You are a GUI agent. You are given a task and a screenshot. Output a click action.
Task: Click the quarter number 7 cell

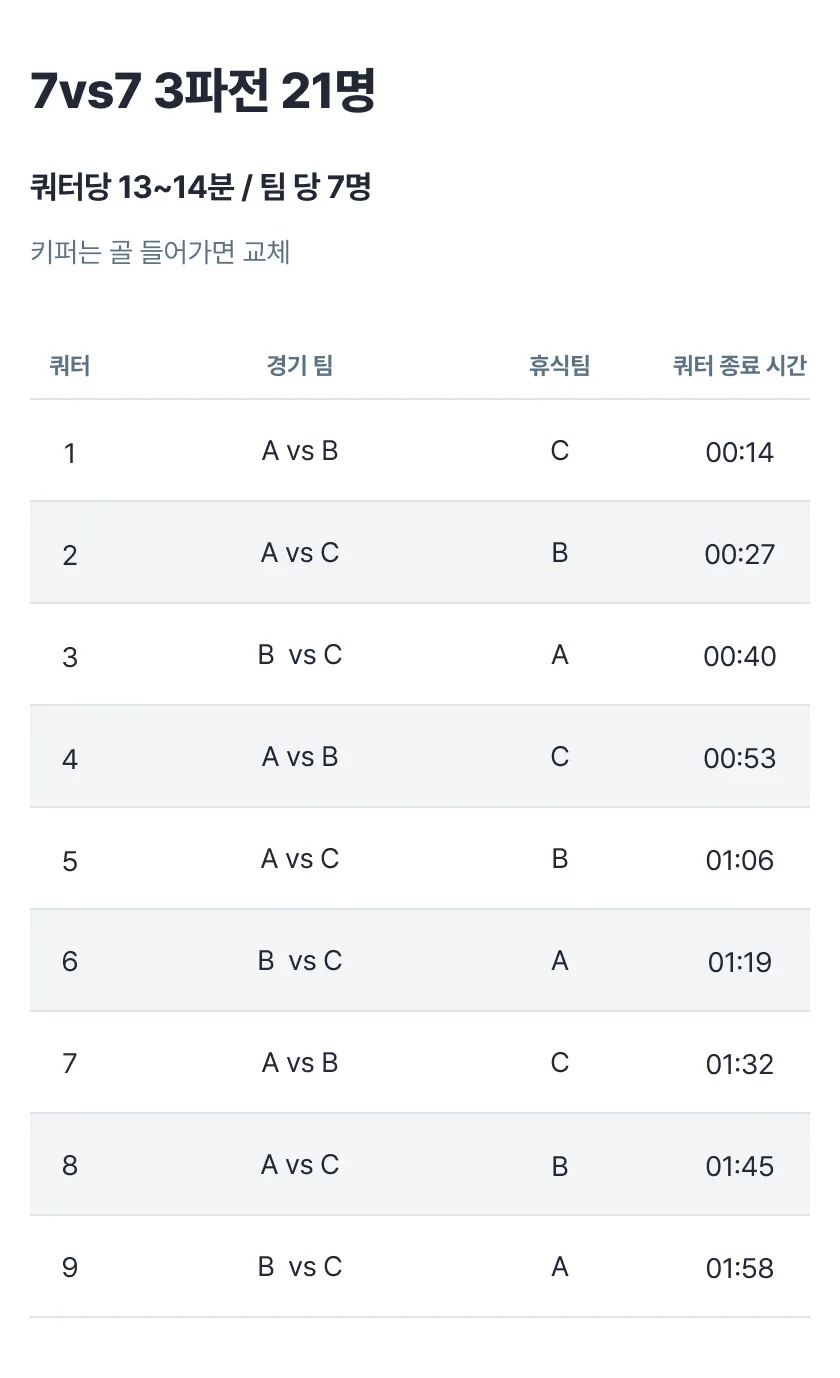point(70,1063)
